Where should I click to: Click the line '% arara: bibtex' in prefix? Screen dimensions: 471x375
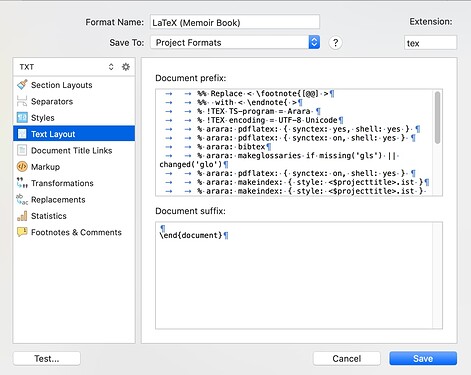tap(233, 147)
